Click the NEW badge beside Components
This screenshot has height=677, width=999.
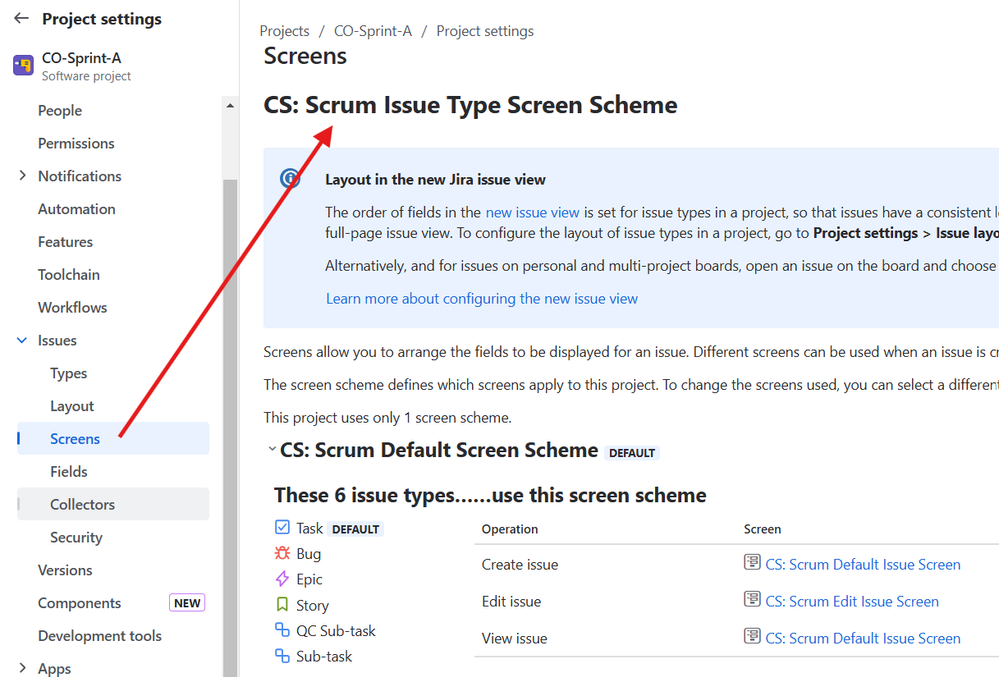[x=187, y=603]
